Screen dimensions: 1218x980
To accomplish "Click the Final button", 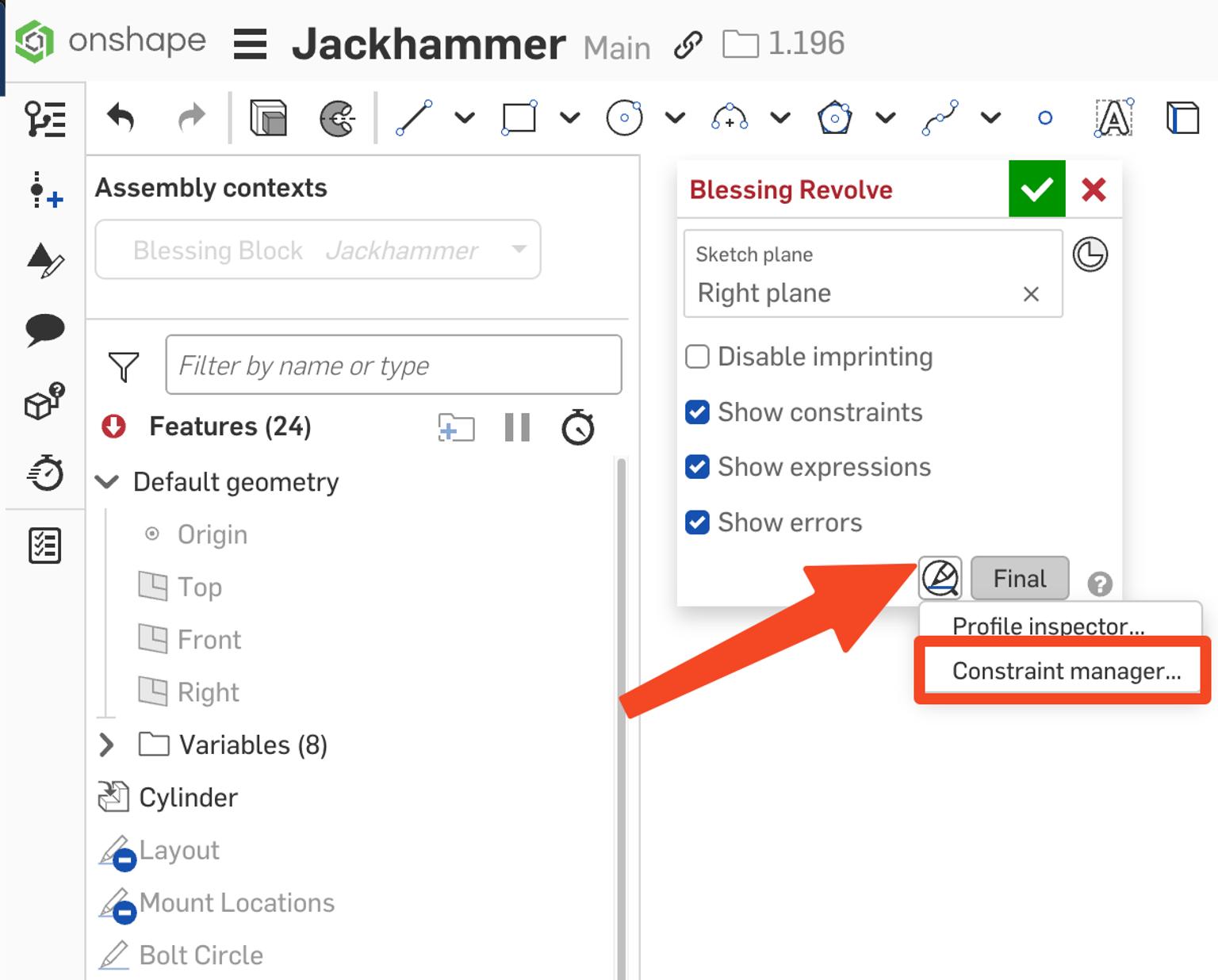I will pyautogui.click(x=1019, y=578).
